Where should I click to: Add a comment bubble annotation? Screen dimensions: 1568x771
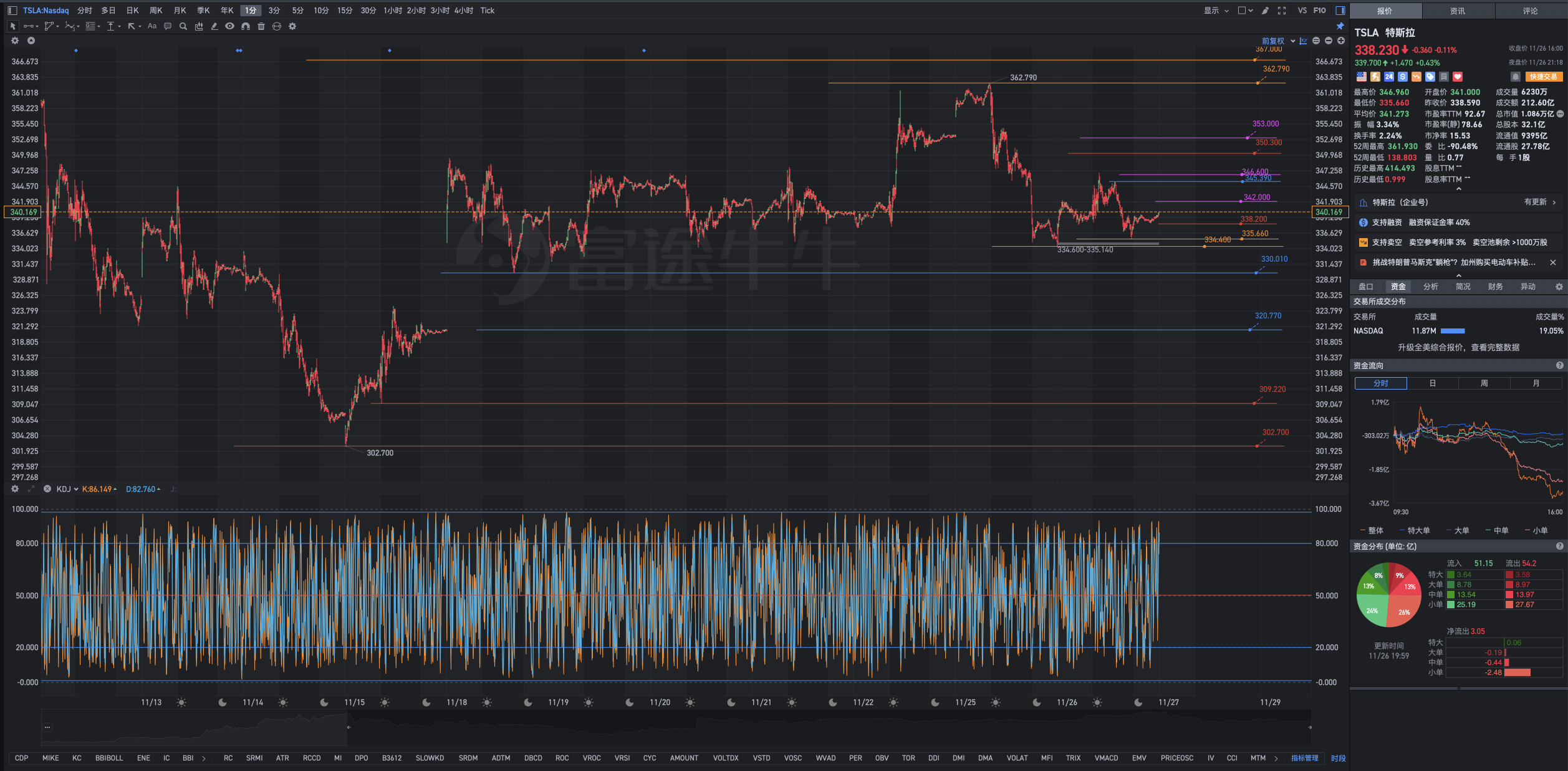pyautogui.click(x=168, y=26)
